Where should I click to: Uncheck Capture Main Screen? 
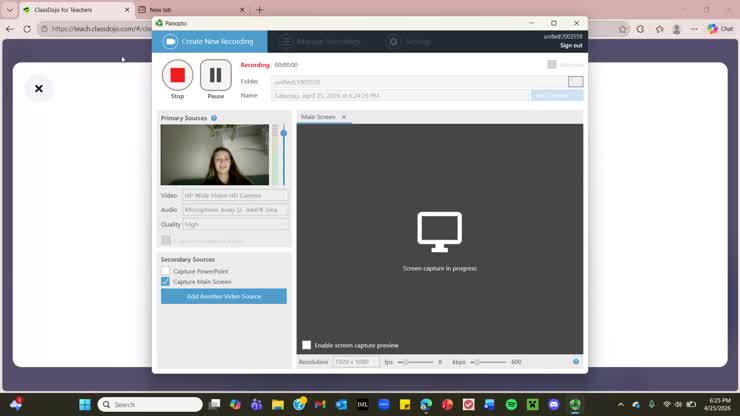[165, 281]
